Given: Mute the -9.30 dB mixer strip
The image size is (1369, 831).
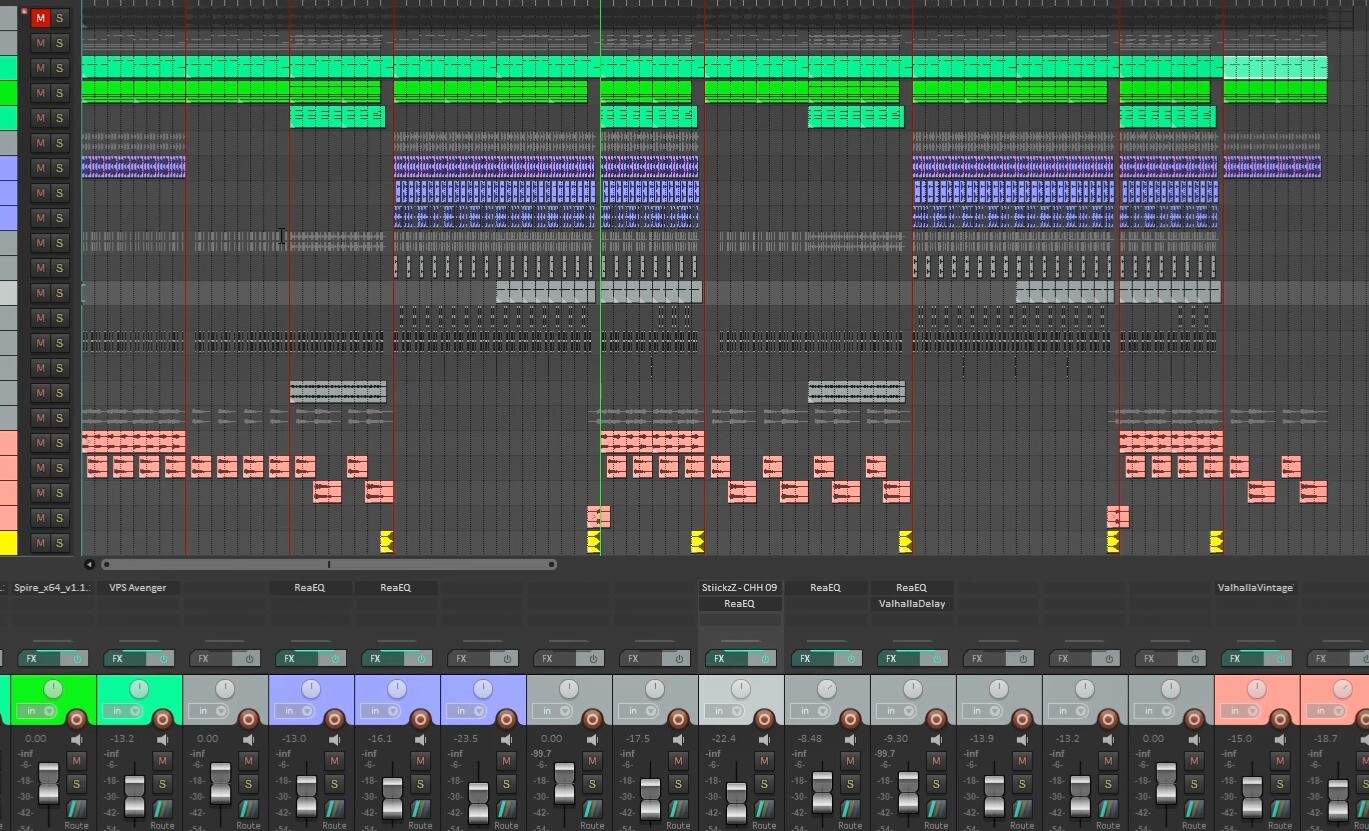Looking at the screenshot, I should 936,761.
